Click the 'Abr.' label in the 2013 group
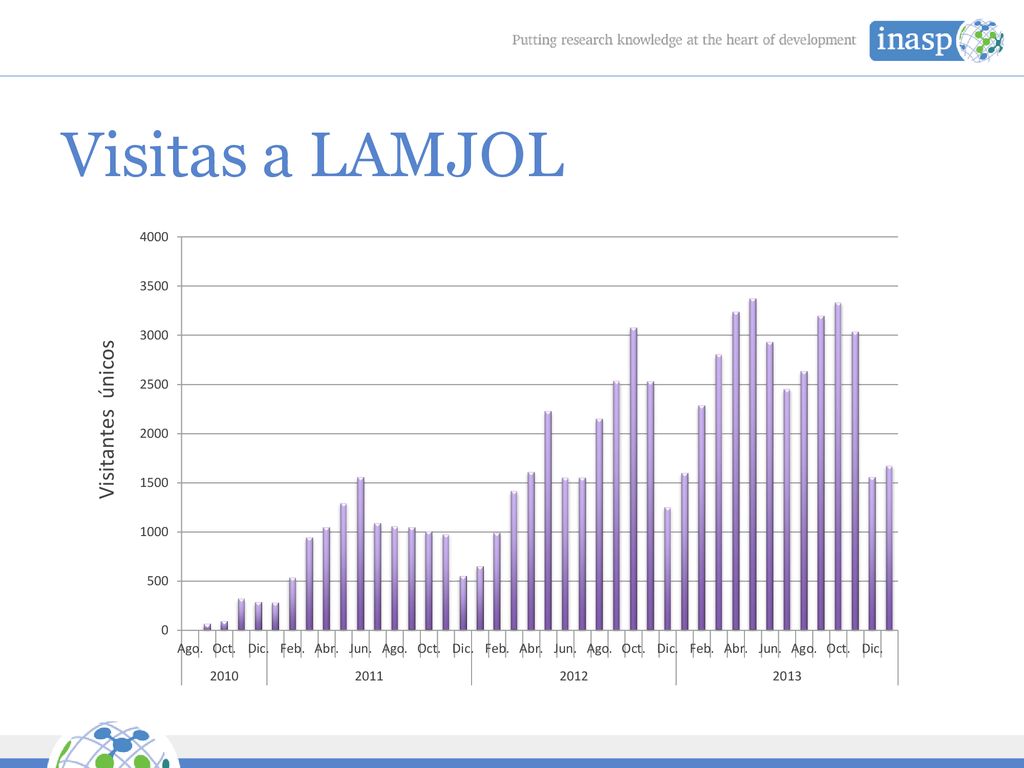Image resolution: width=1024 pixels, height=768 pixels. tap(735, 649)
